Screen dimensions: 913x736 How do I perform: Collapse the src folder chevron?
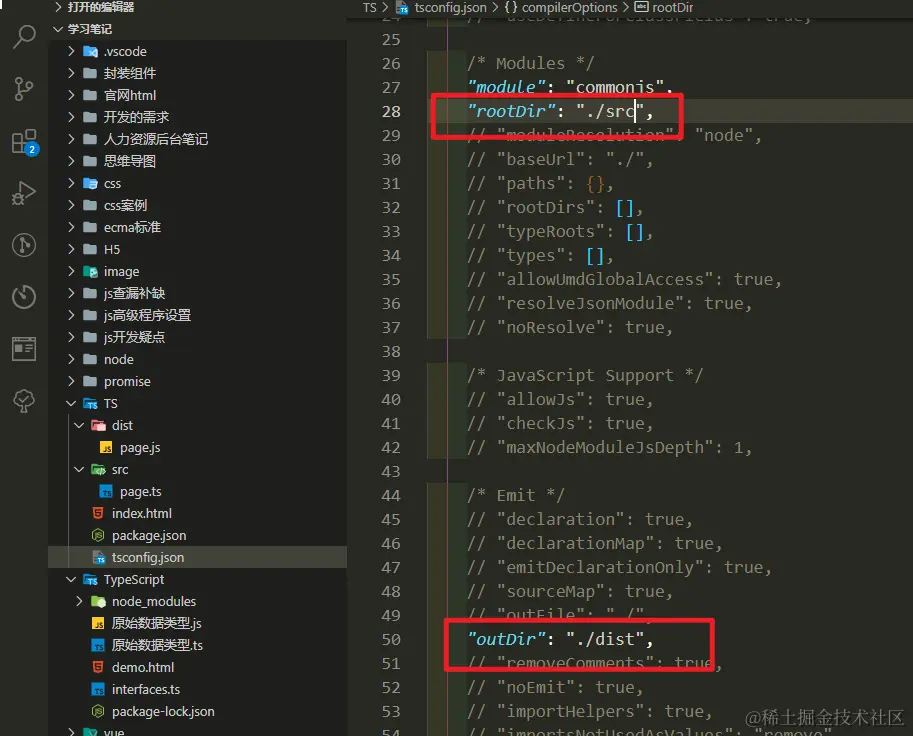79,470
